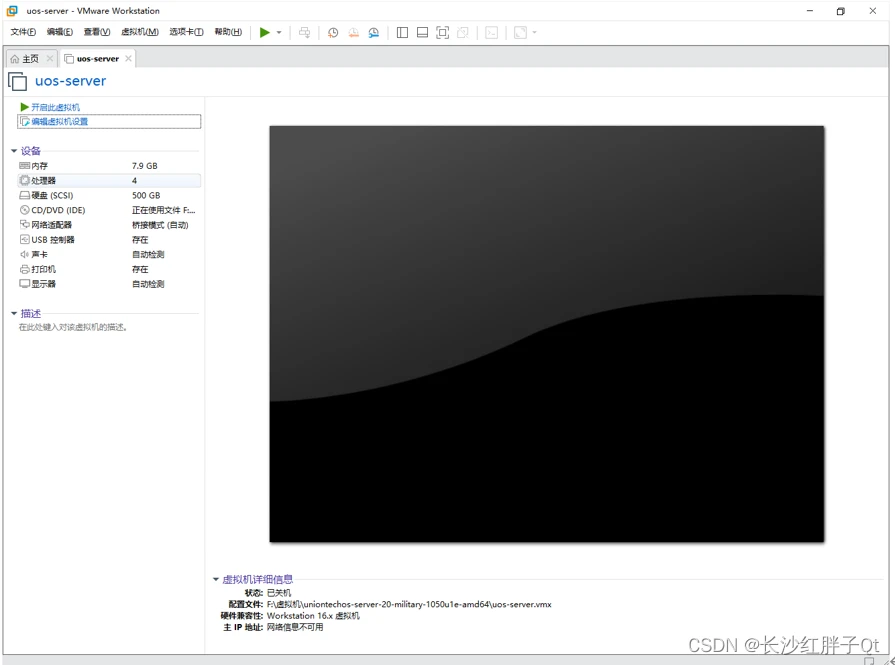Screen dimensions: 895x665
Task: Toggle the thumbnail bar toolbar icon
Action: [x=422, y=32]
